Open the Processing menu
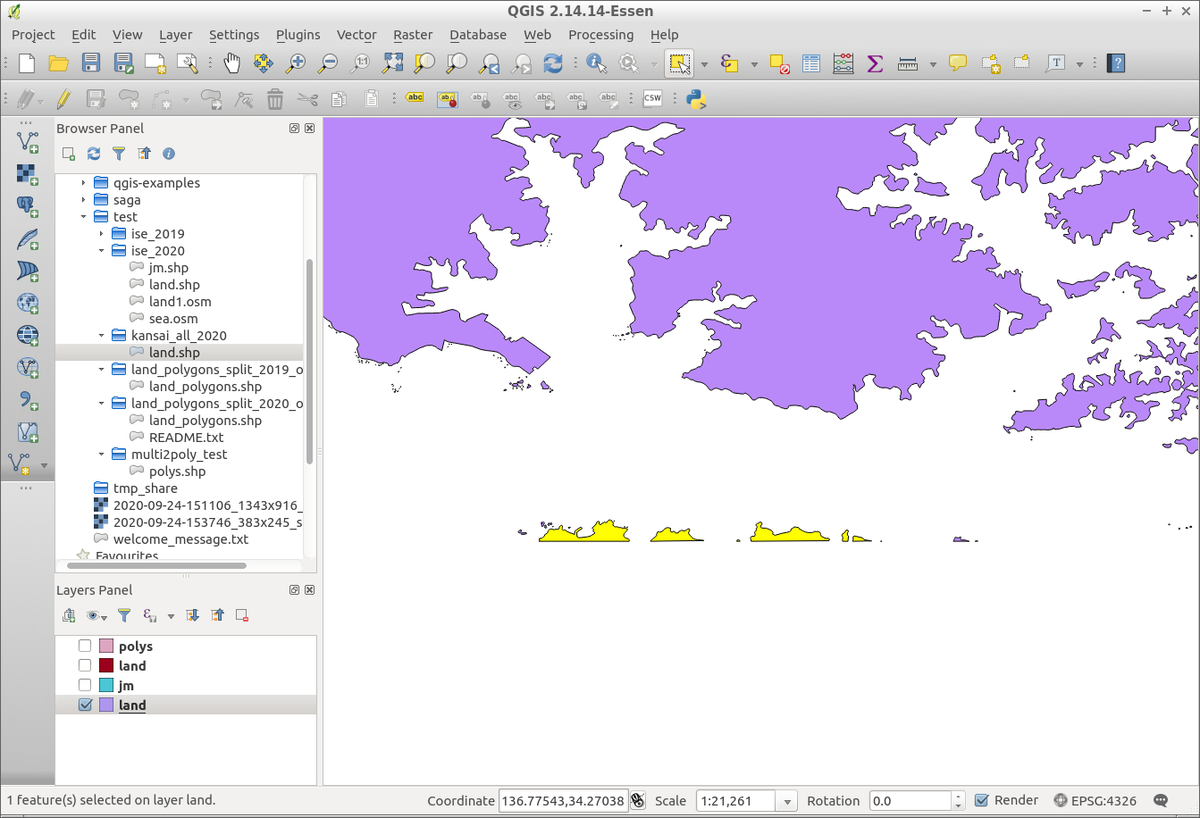This screenshot has width=1200, height=818. pos(601,34)
